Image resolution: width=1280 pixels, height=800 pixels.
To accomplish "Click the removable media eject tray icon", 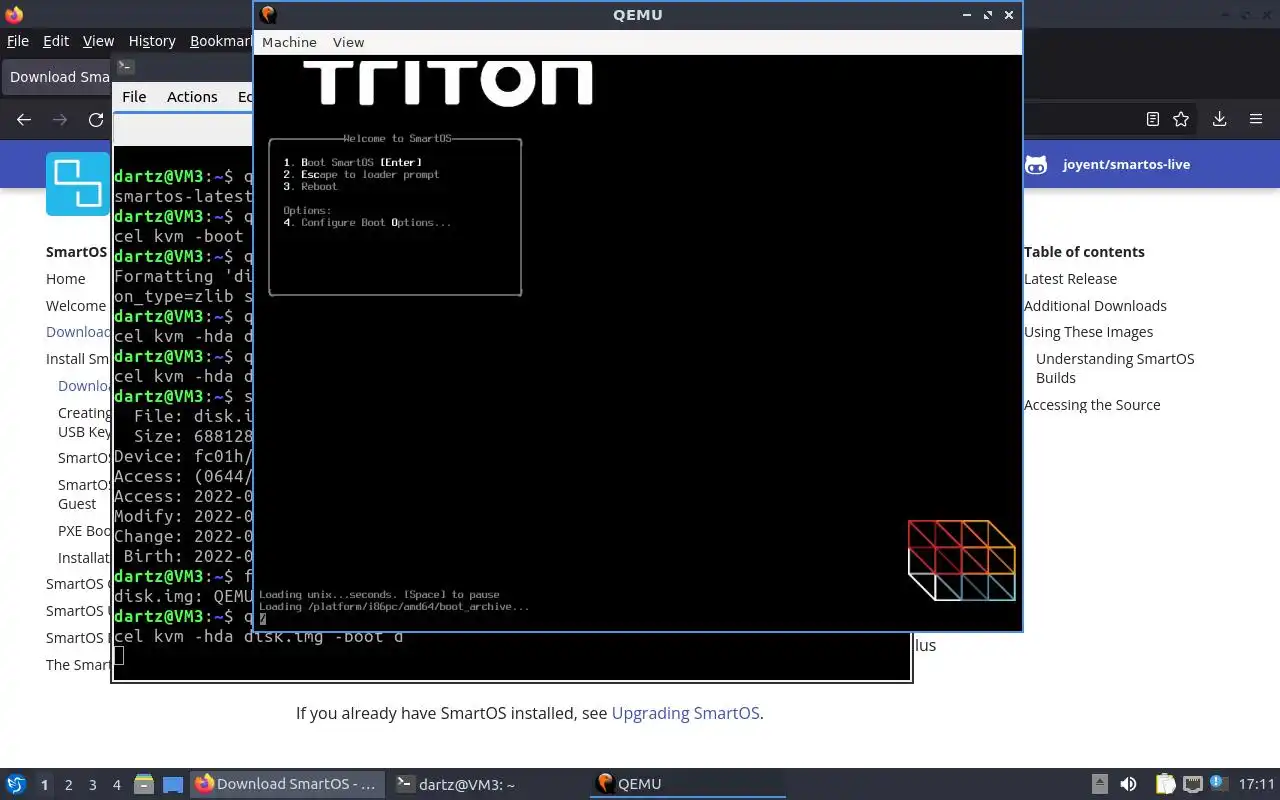I will pyautogui.click(x=1100, y=784).
